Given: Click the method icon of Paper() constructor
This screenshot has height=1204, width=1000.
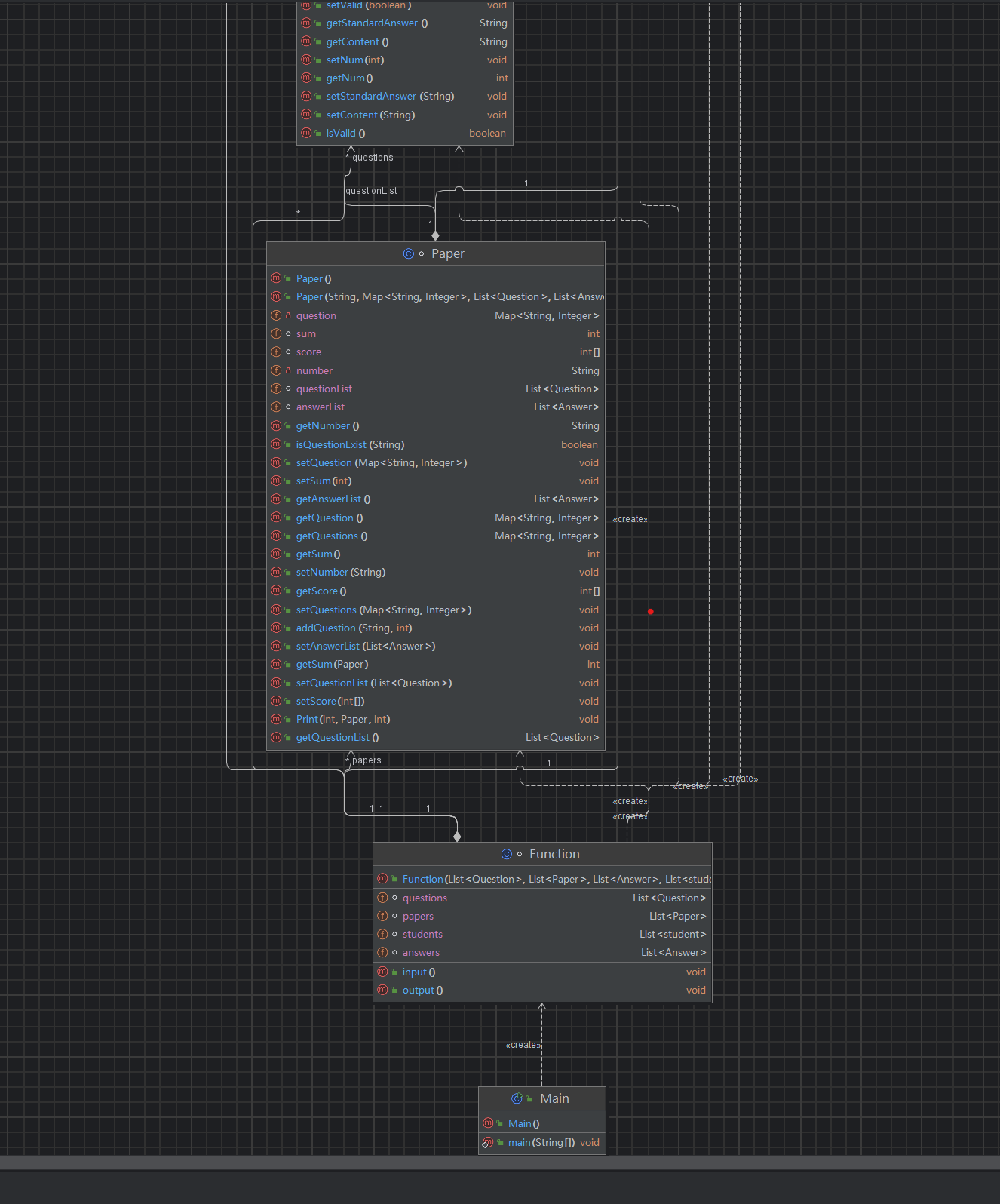Looking at the screenshot, I should coord(276,278).
